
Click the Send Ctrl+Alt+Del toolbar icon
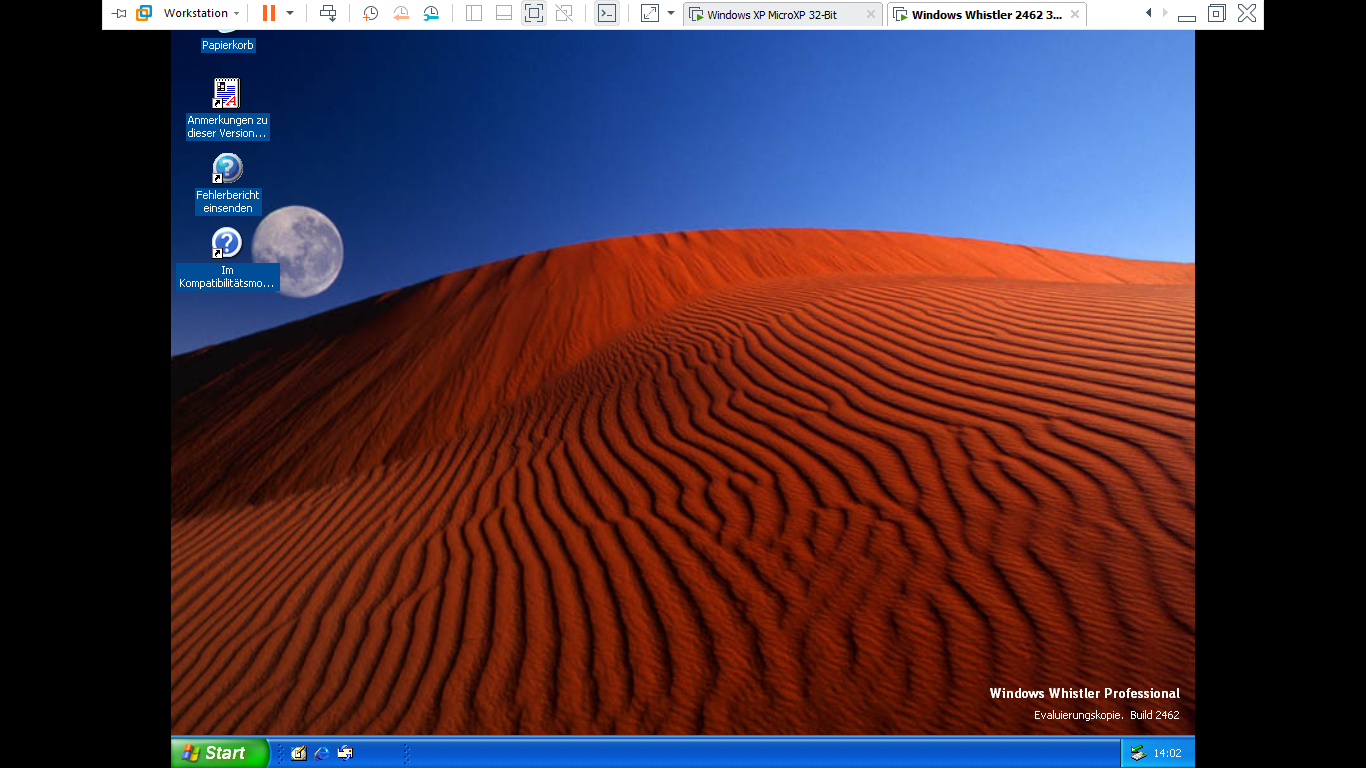(328, 14)
